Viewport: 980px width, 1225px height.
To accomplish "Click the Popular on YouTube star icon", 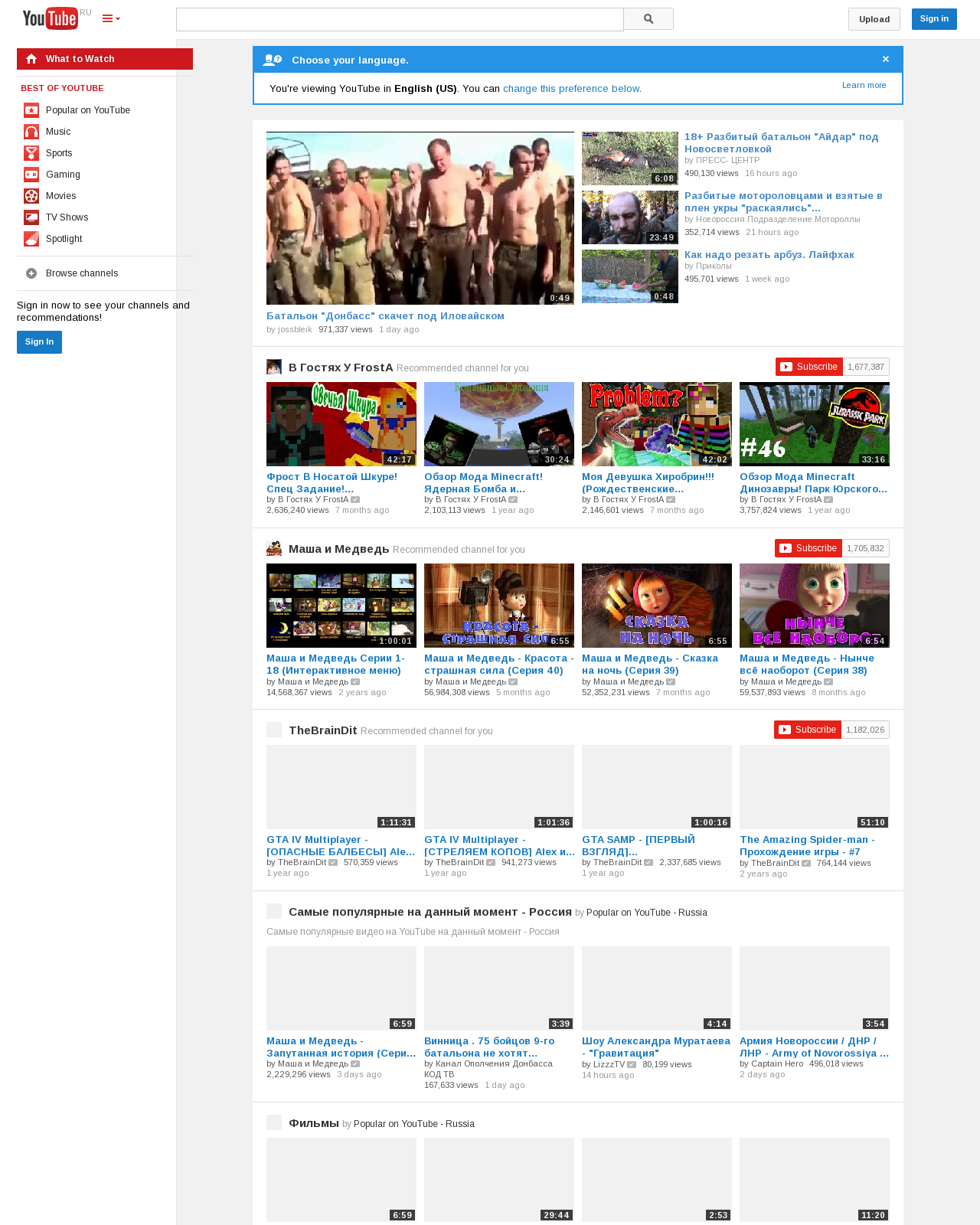I will (x=31, y=110).
